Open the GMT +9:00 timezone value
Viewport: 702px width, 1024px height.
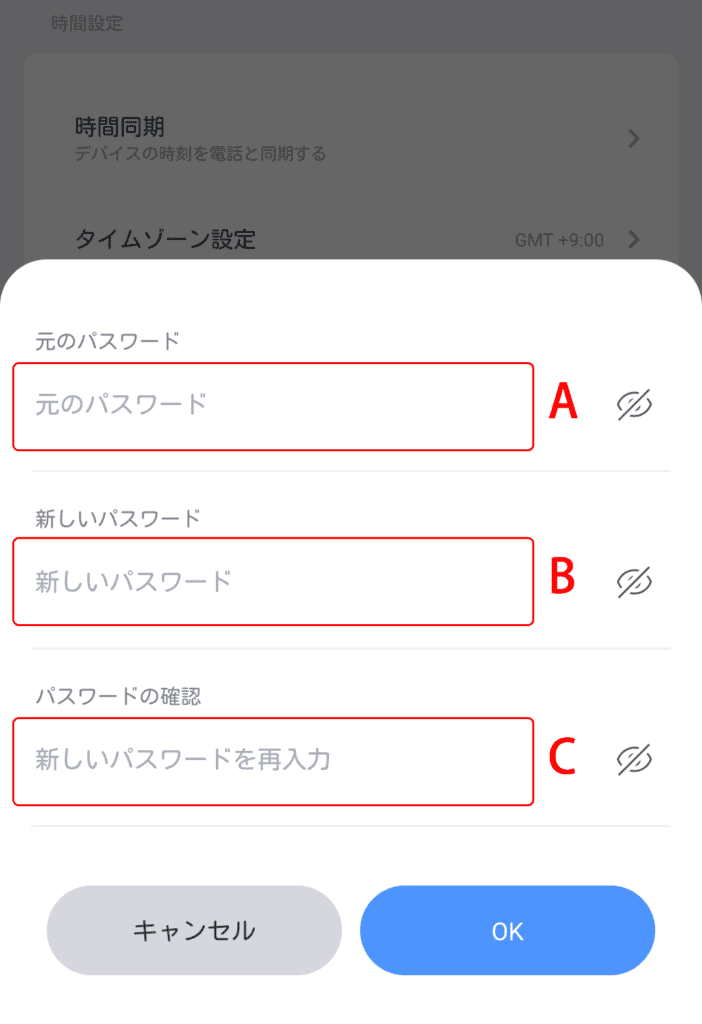tap(559, 241)
